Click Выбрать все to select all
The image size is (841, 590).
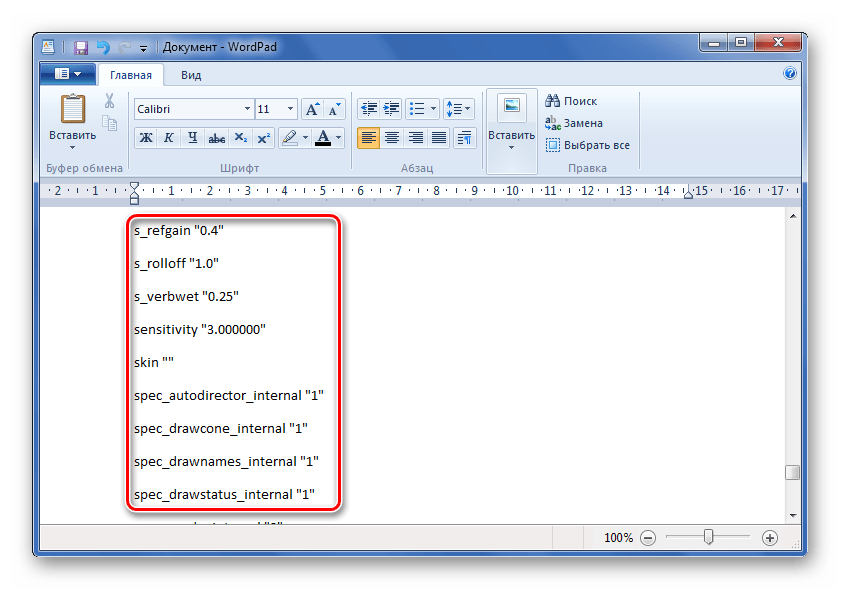[588, 145]
